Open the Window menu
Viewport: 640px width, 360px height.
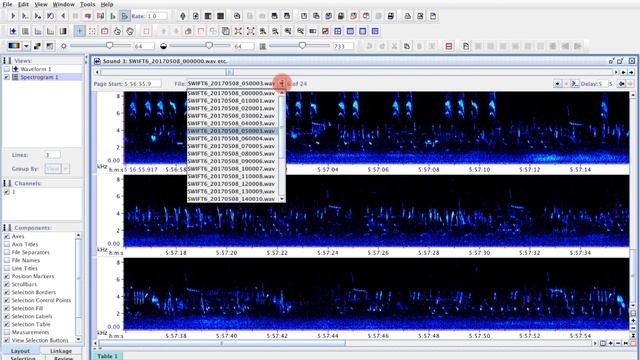pyautogui.click(x=64, y=4)
